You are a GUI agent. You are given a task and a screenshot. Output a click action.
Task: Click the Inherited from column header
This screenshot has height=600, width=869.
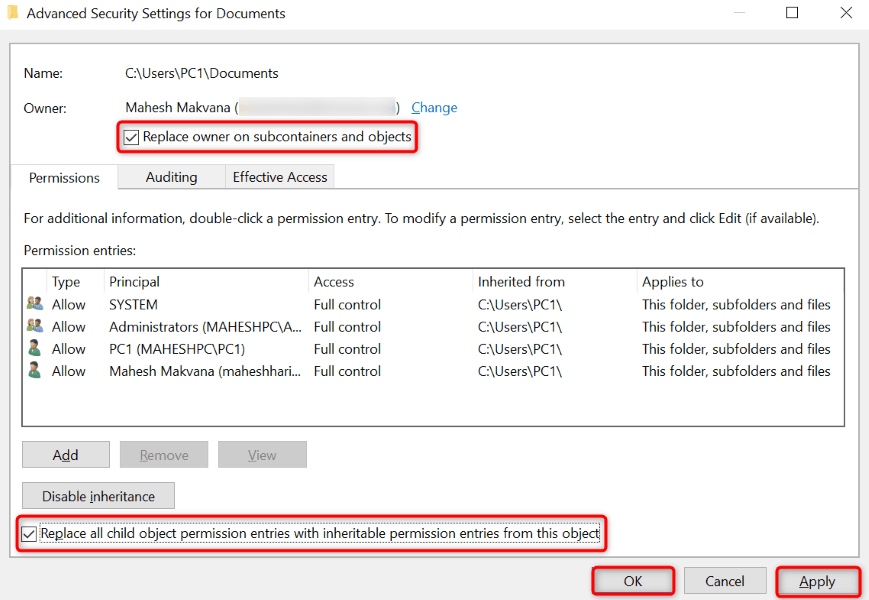521,282
